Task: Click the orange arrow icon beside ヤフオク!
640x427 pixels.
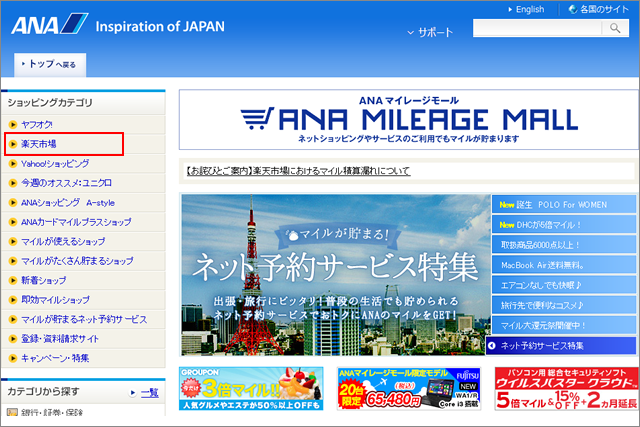Action: click(13, 125)
